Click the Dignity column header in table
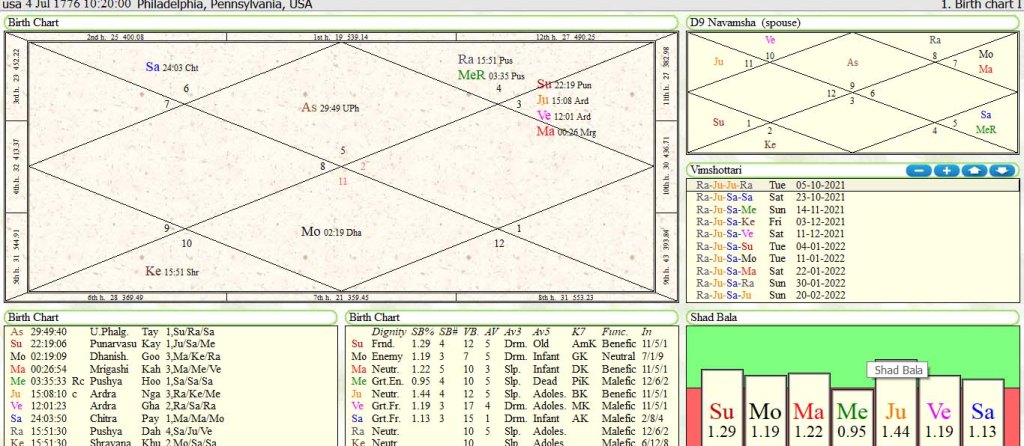Image resolution: width=1024 pixels, height=446 pixels. pos(388,331)
